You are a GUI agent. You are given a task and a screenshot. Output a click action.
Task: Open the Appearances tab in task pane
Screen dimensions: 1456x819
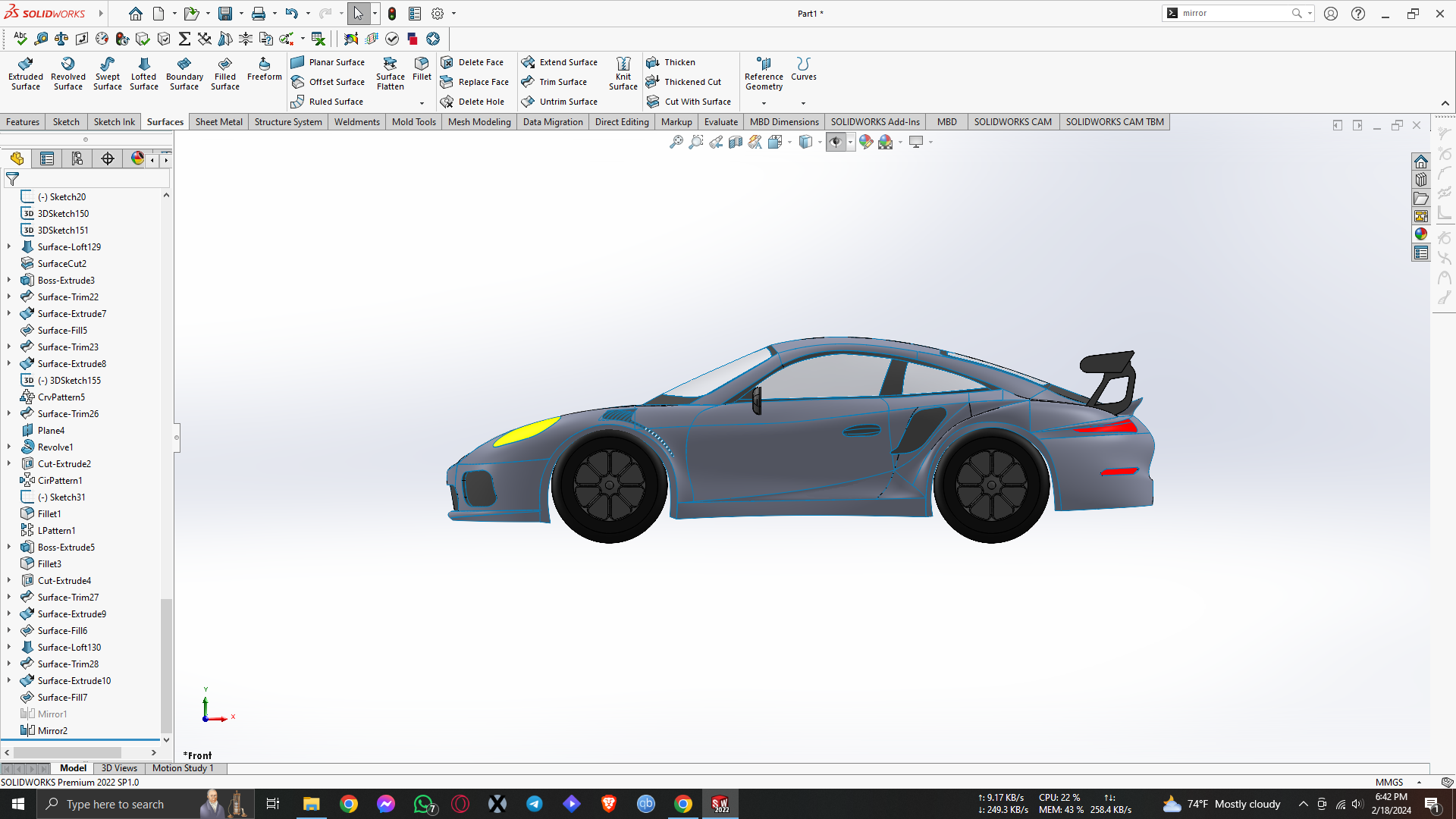(1420, 234)
